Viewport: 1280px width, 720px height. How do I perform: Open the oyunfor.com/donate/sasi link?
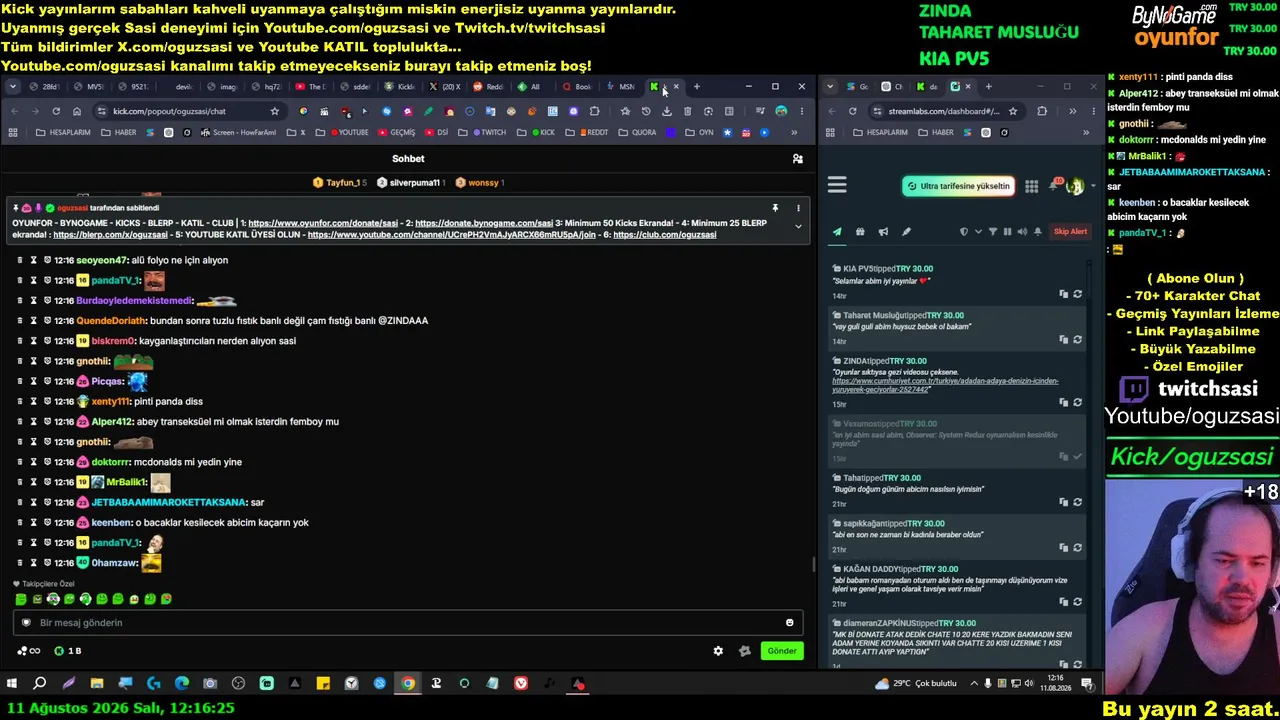tap(323, 223)
